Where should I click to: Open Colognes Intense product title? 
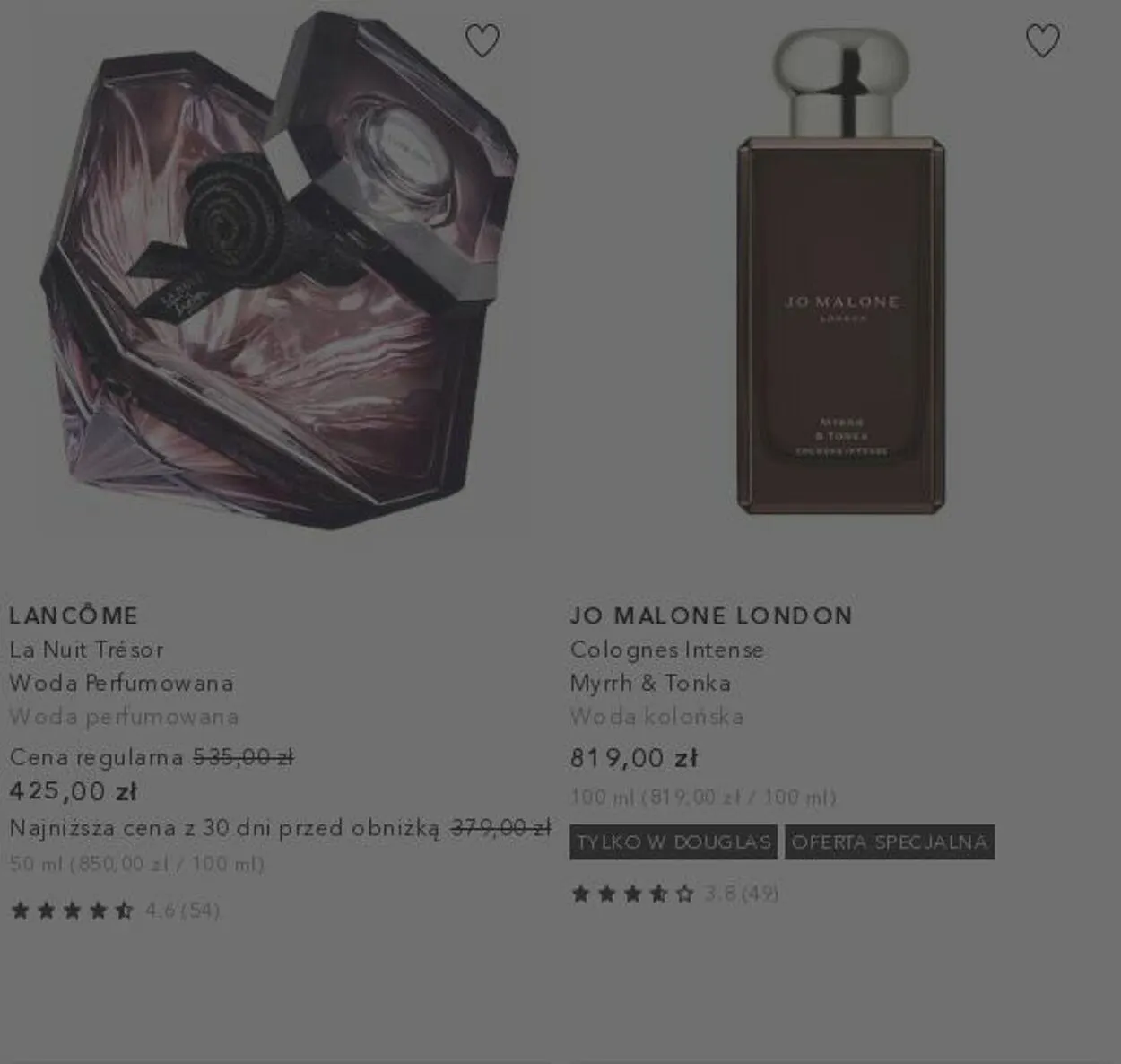[x=667, y=650]
